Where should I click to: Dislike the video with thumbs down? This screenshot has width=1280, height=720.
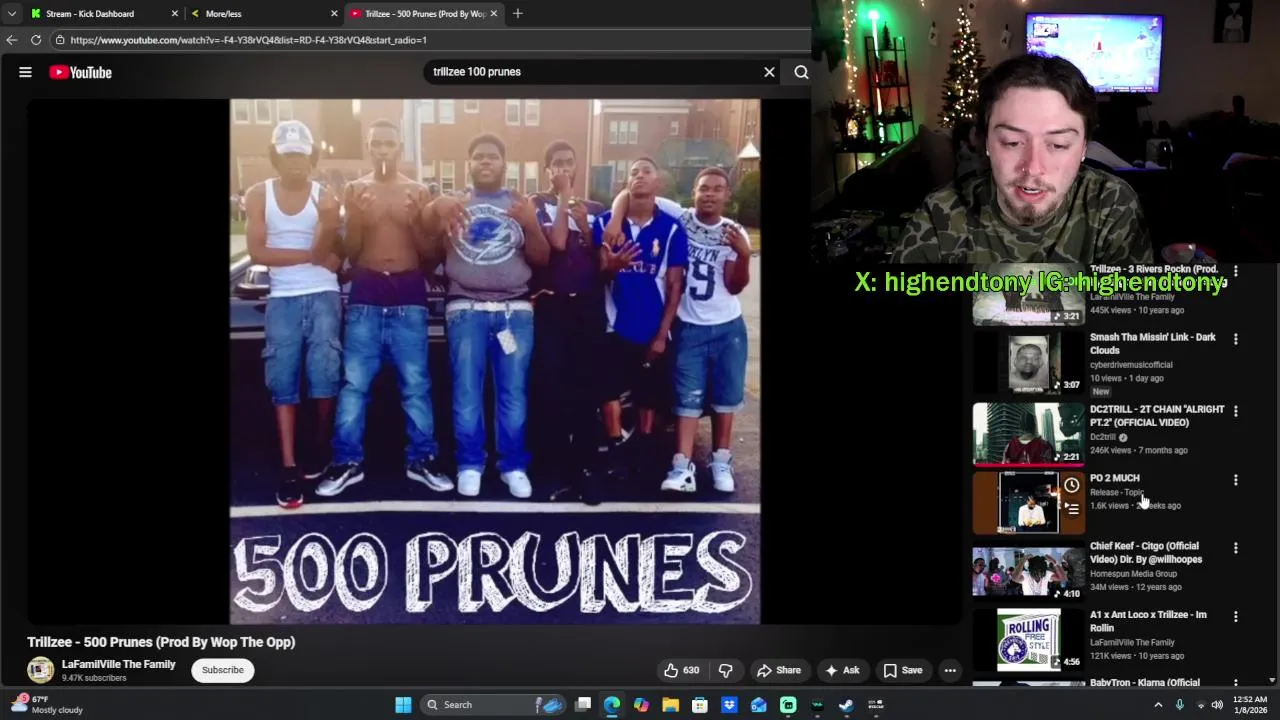(x=726, y=670)
